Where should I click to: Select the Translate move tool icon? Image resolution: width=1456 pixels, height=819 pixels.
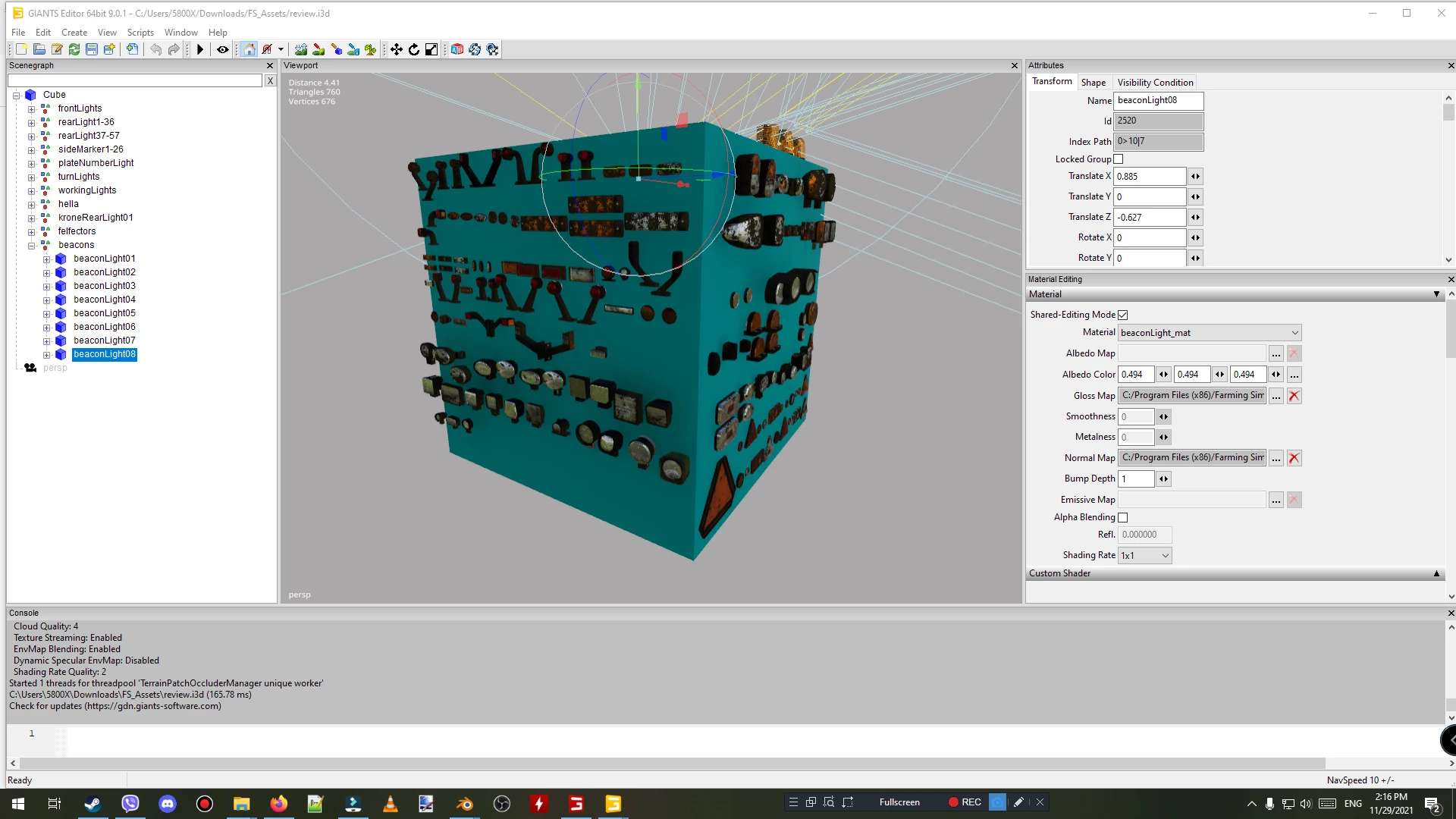396,49
